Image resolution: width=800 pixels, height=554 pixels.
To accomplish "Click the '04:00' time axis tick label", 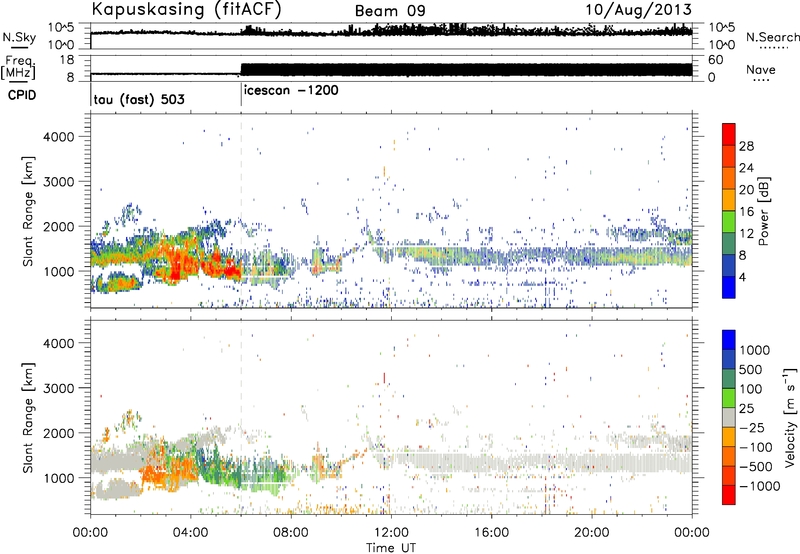I will tap(190, 533).
